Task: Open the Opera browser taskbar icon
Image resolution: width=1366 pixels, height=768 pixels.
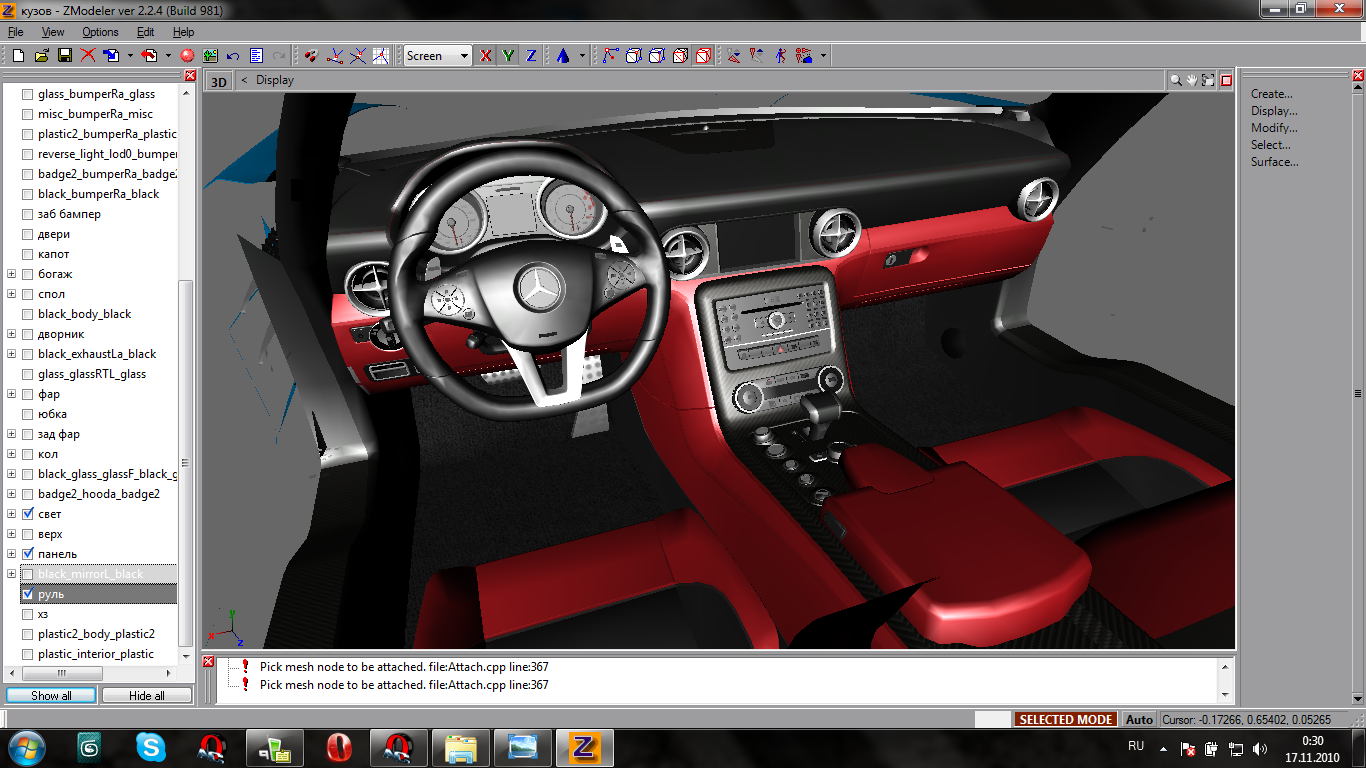Action: (x=339, y=748)
